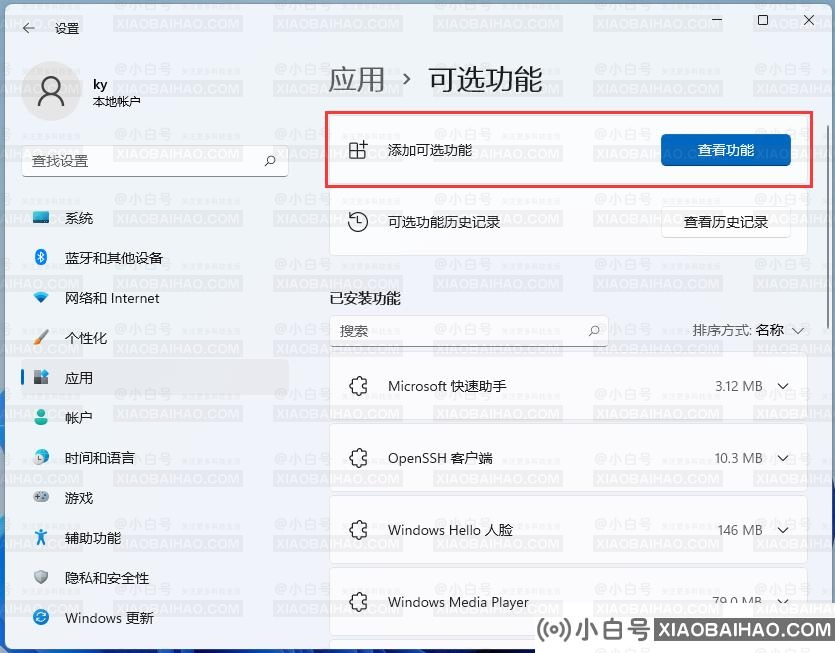Open Windows 更新 settings page

[154, 618]
